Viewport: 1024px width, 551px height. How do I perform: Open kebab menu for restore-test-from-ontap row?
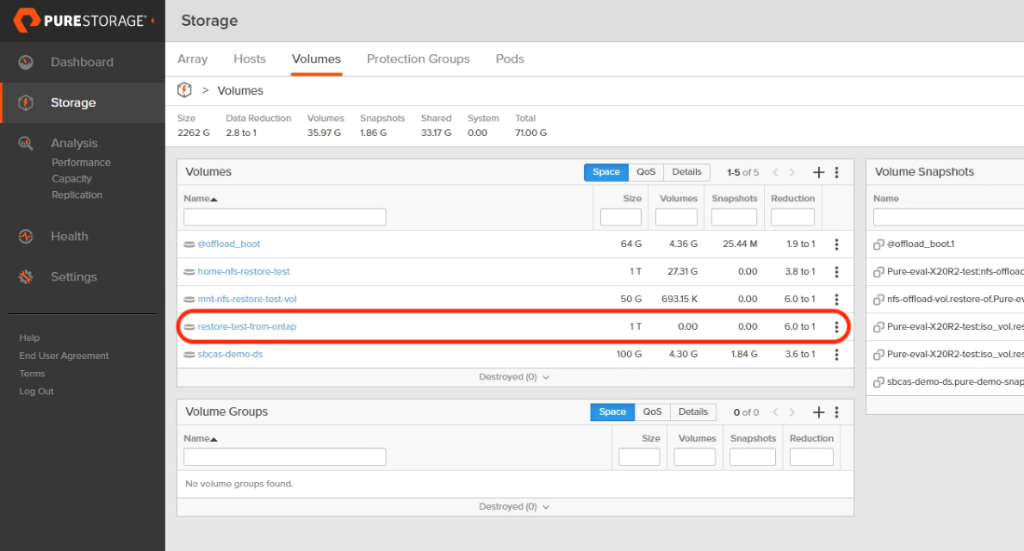pos(837,326)
